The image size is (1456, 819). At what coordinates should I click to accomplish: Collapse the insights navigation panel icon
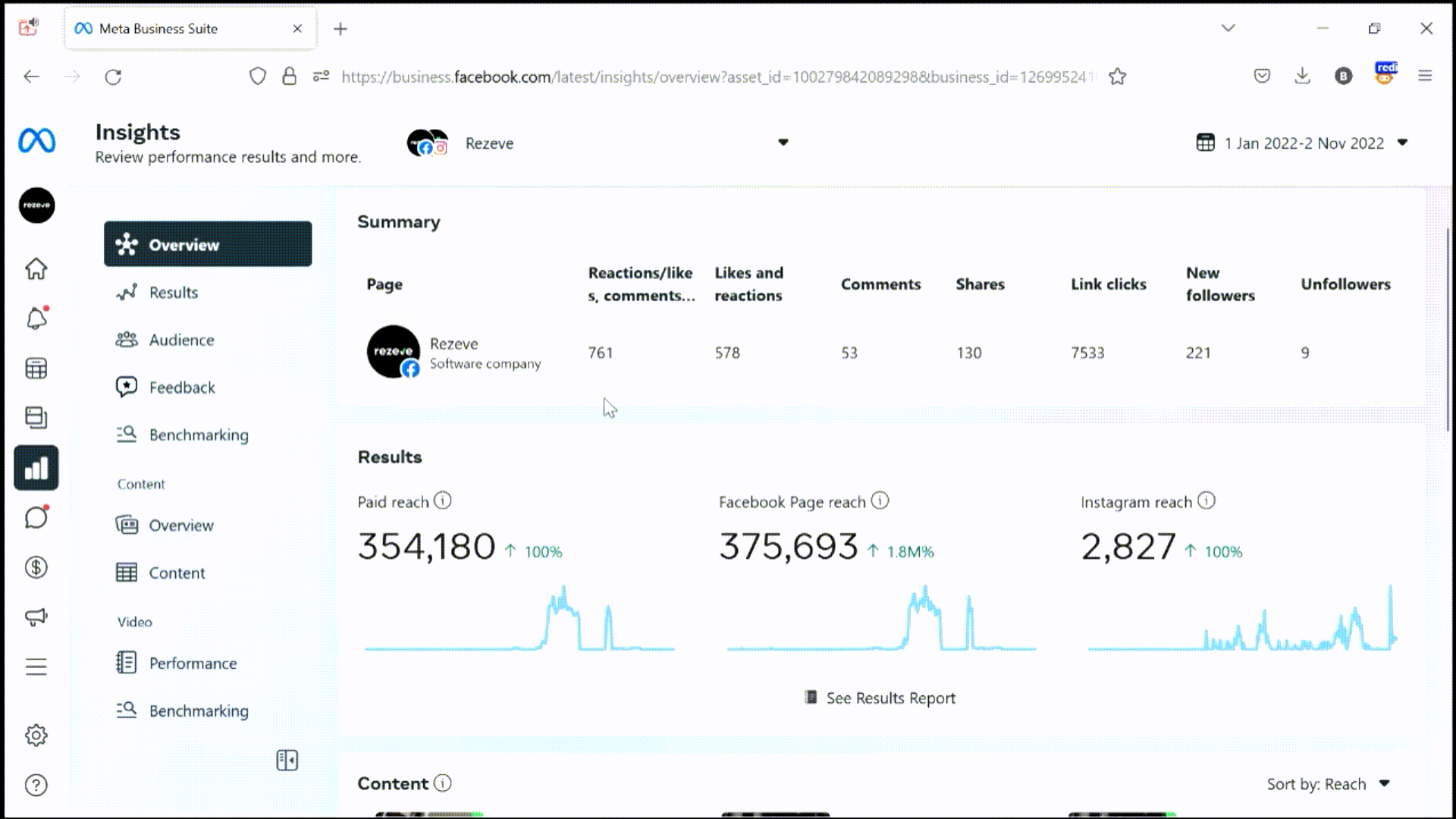pos(287,760)
